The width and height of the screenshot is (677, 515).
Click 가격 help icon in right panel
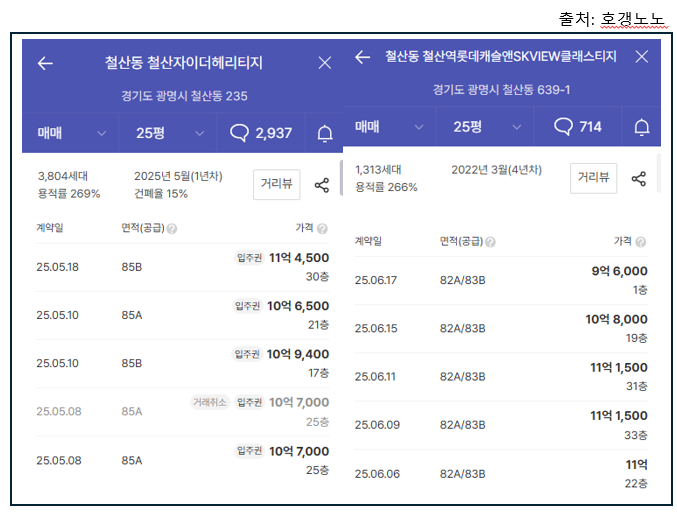point(641,242)
